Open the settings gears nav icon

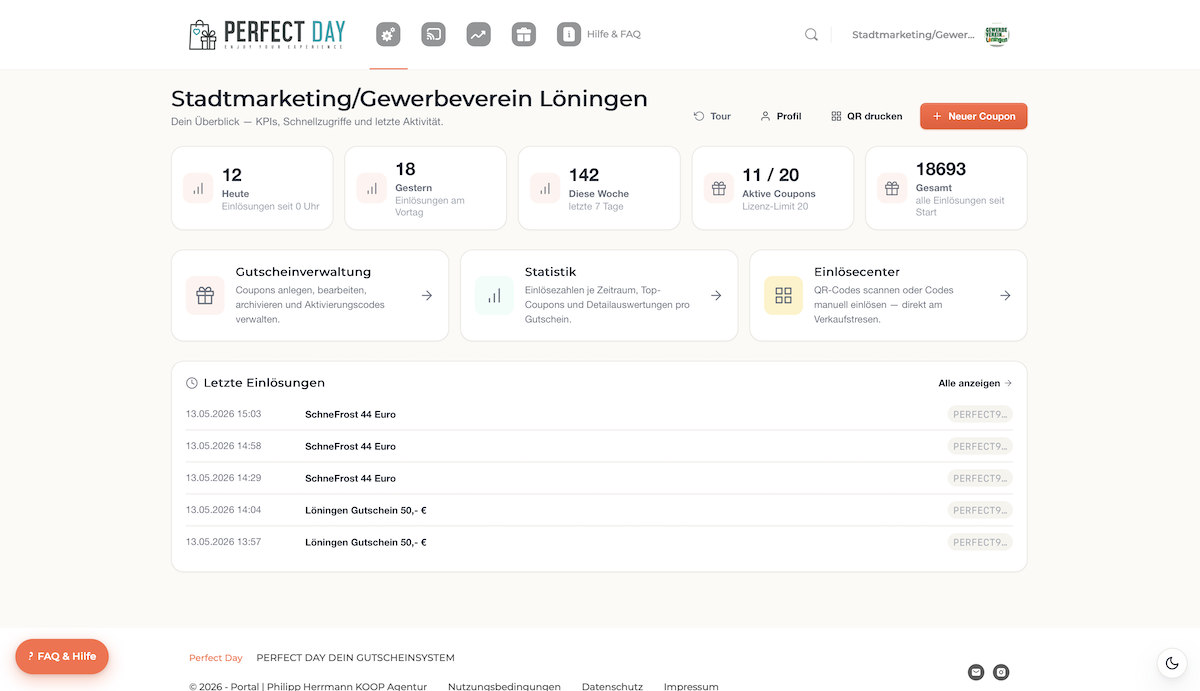coord(388,34)
